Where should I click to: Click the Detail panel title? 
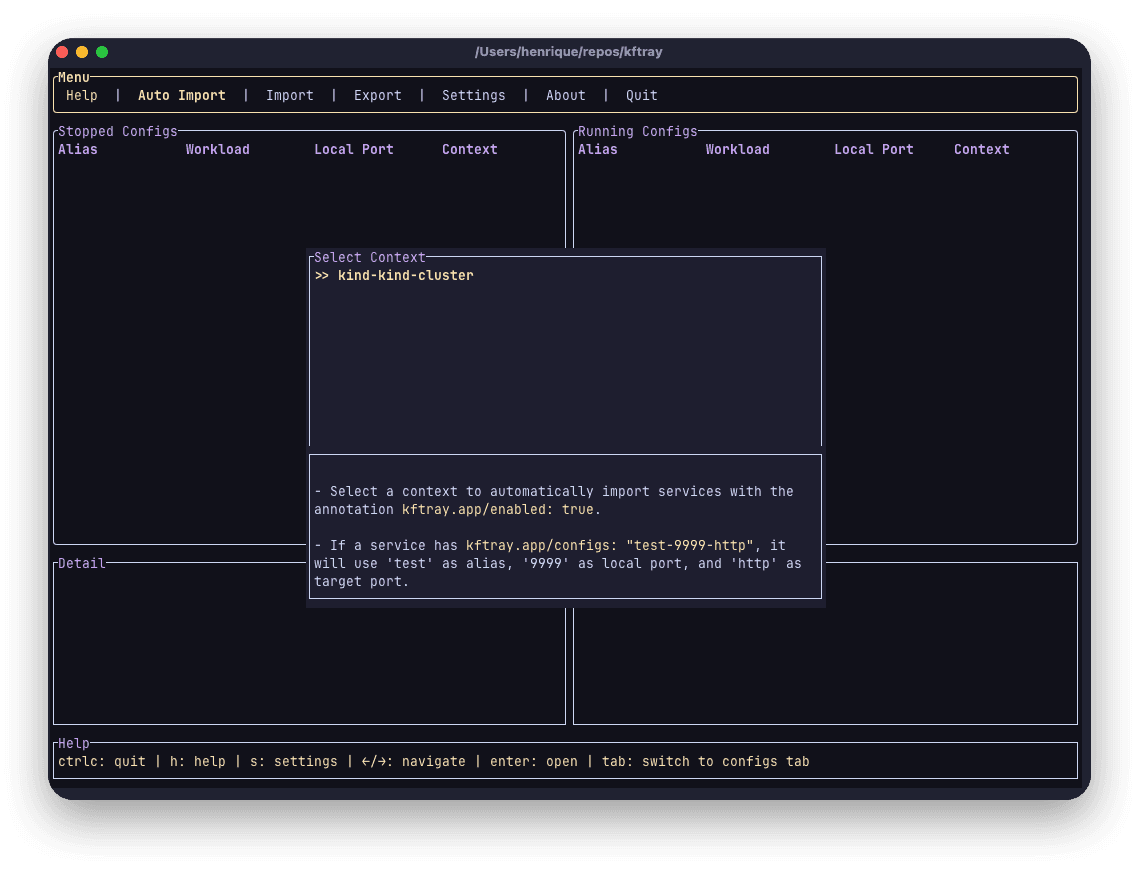click(81, 564)
